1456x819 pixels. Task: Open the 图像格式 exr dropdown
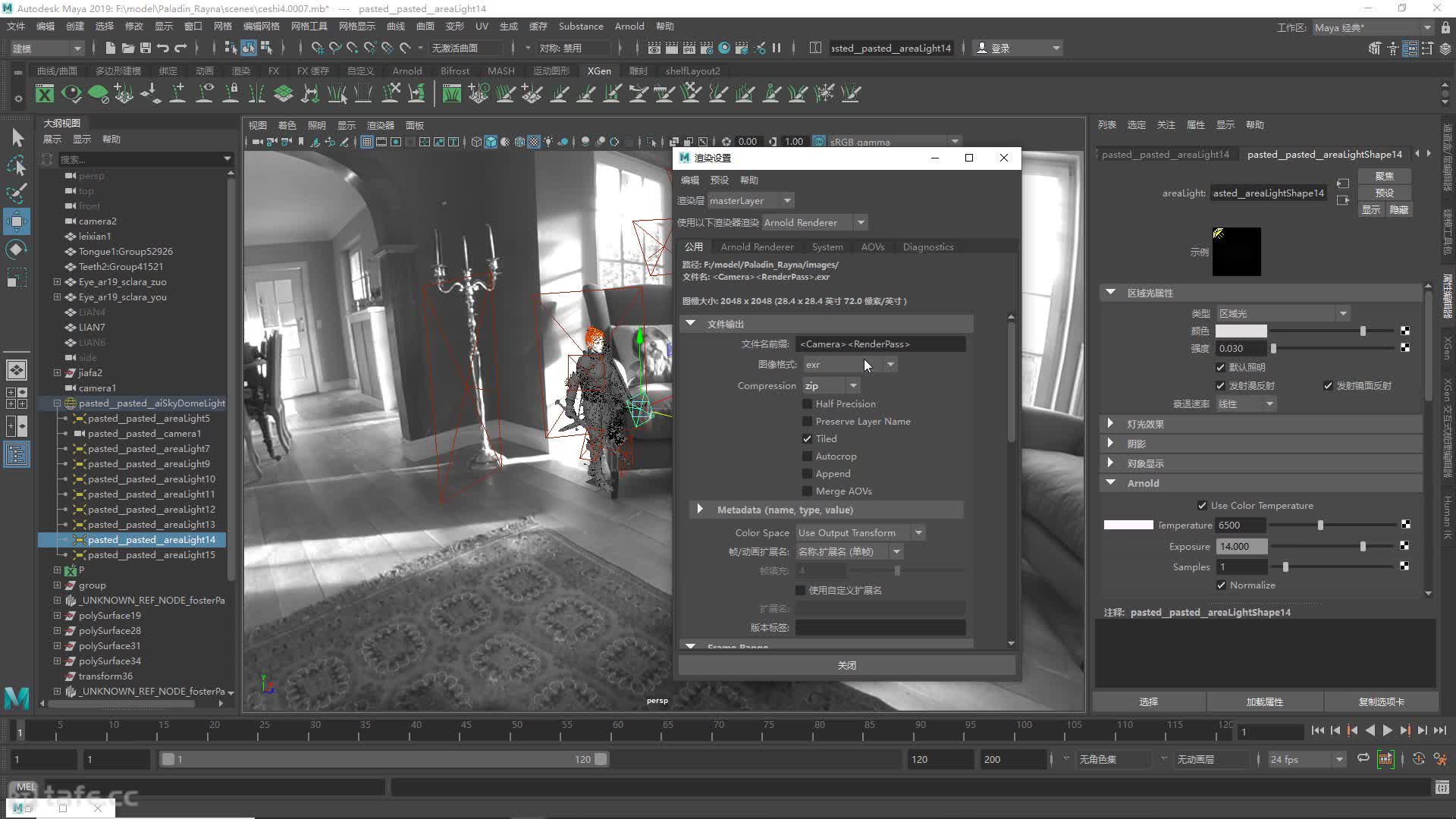(850, 365)
